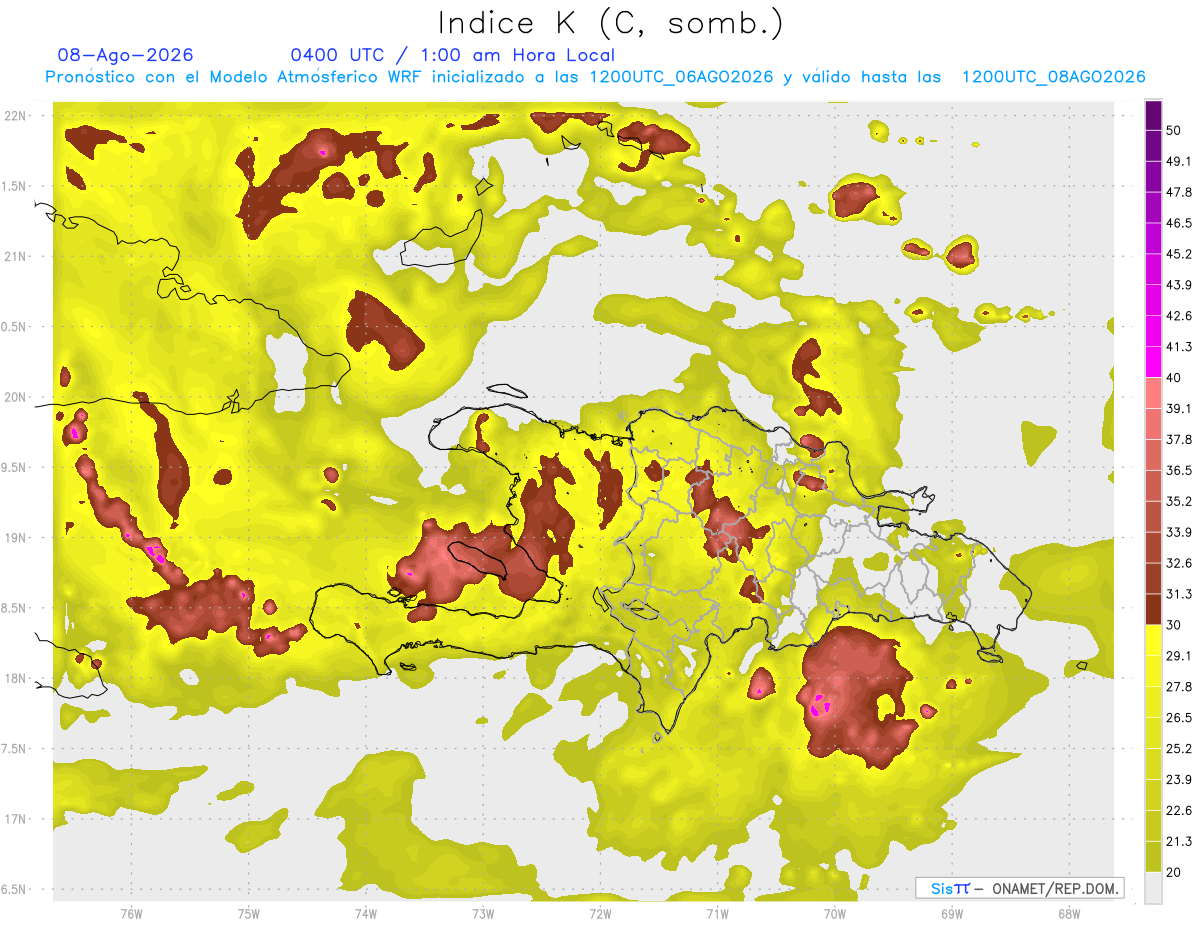This screenshot has height=927, width=1200.
Task: Click the magenta colorbar segment between 40 and 41.3
Action: coord(1153,362)
